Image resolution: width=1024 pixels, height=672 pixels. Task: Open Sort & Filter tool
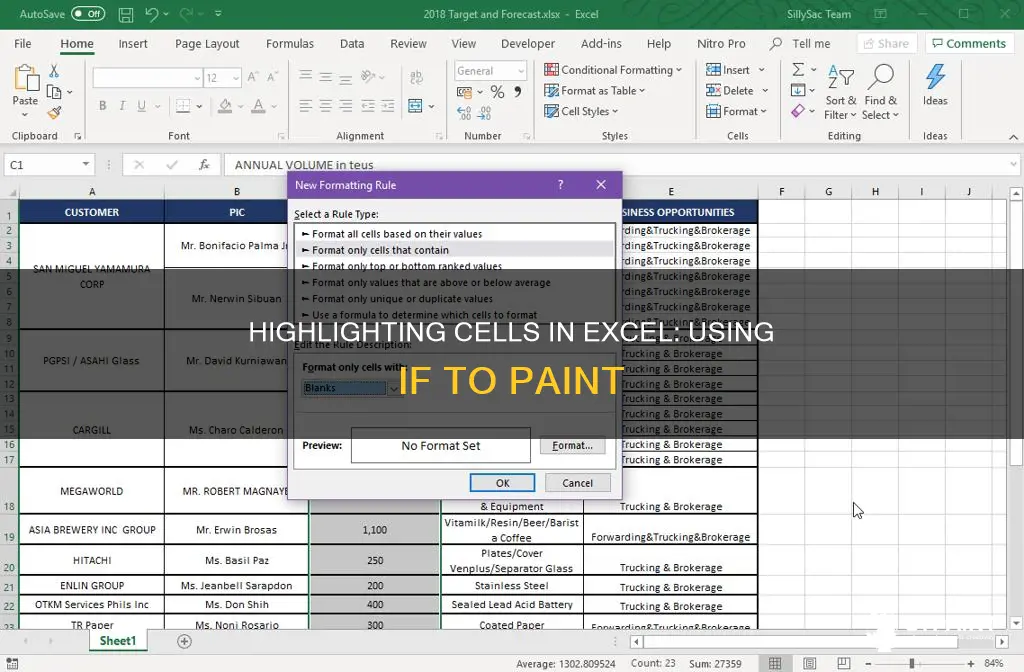[840, 92]
